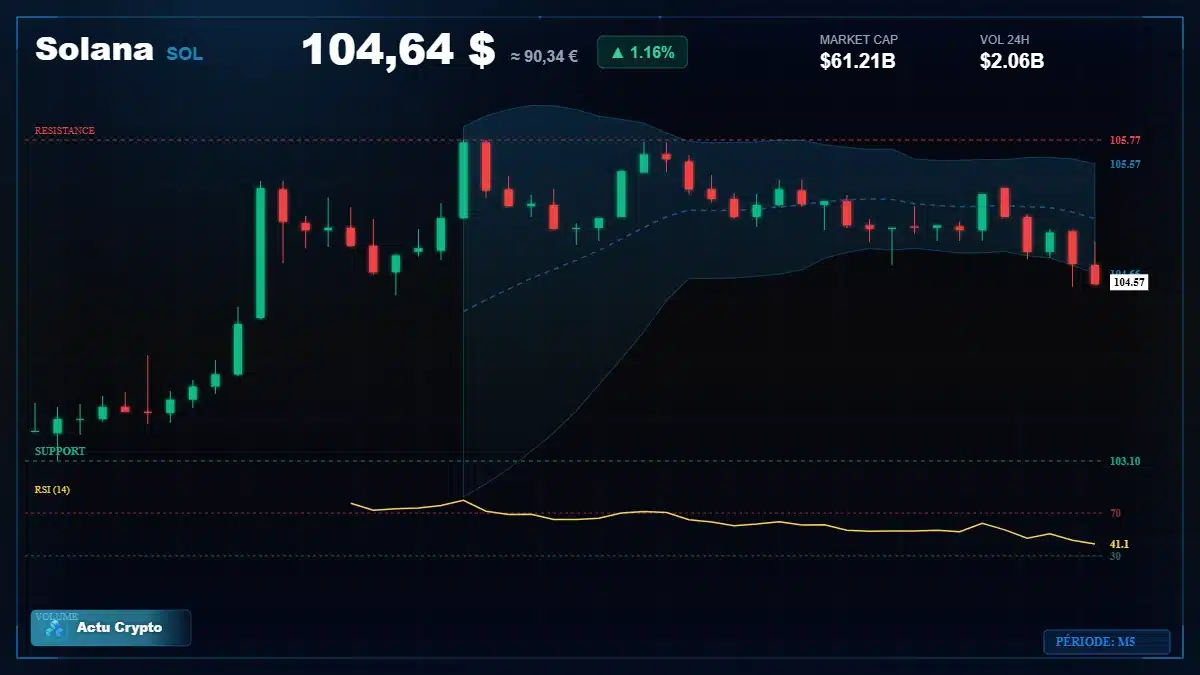
Task: Click the $61.21B market cap value
Action: tap(857, 61)
